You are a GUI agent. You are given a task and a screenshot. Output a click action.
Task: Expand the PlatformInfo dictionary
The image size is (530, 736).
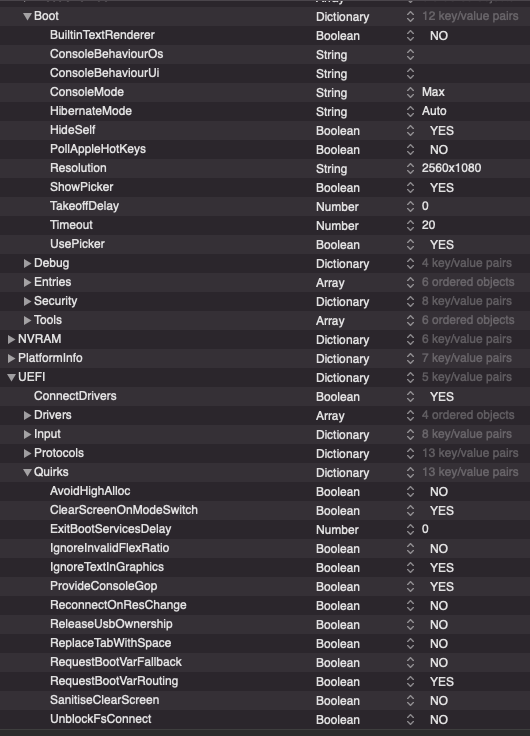click(x=11, y=358)
